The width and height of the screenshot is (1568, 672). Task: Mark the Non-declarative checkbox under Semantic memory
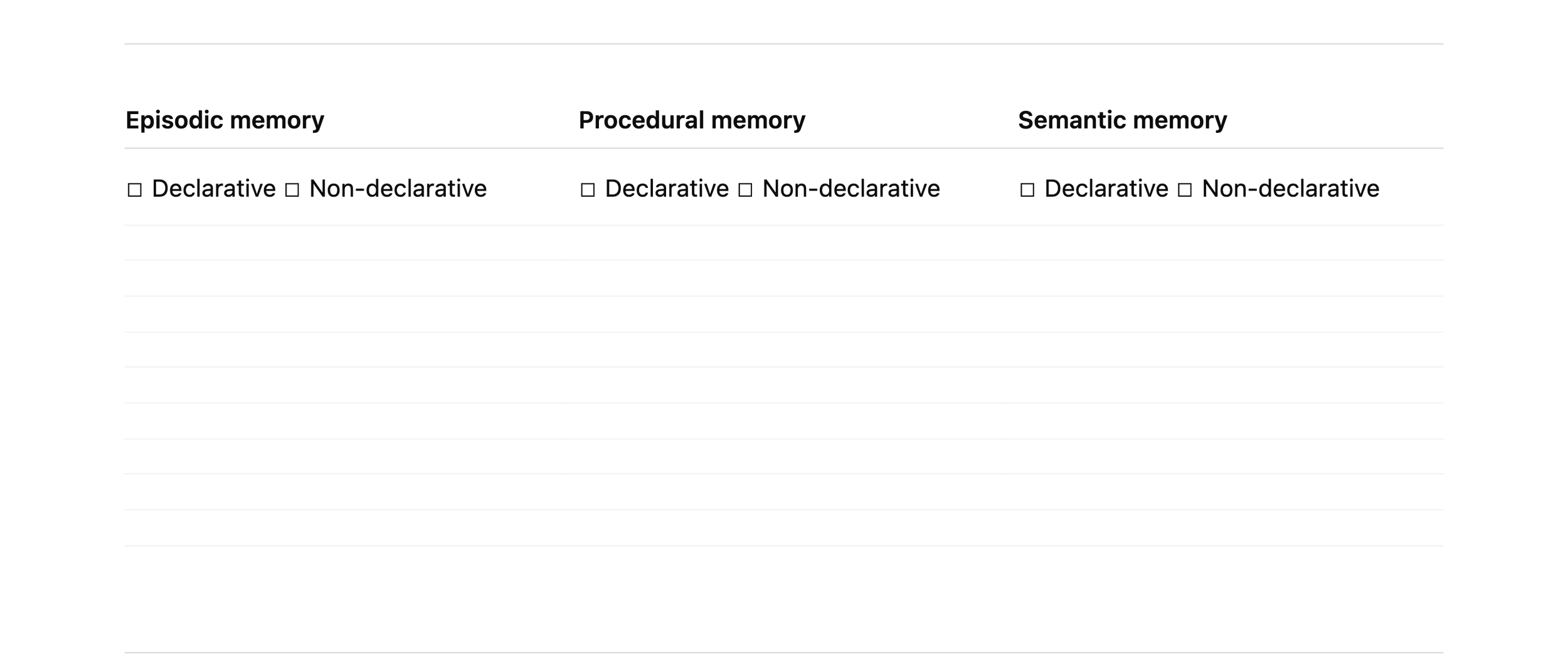click(1184, 189)
